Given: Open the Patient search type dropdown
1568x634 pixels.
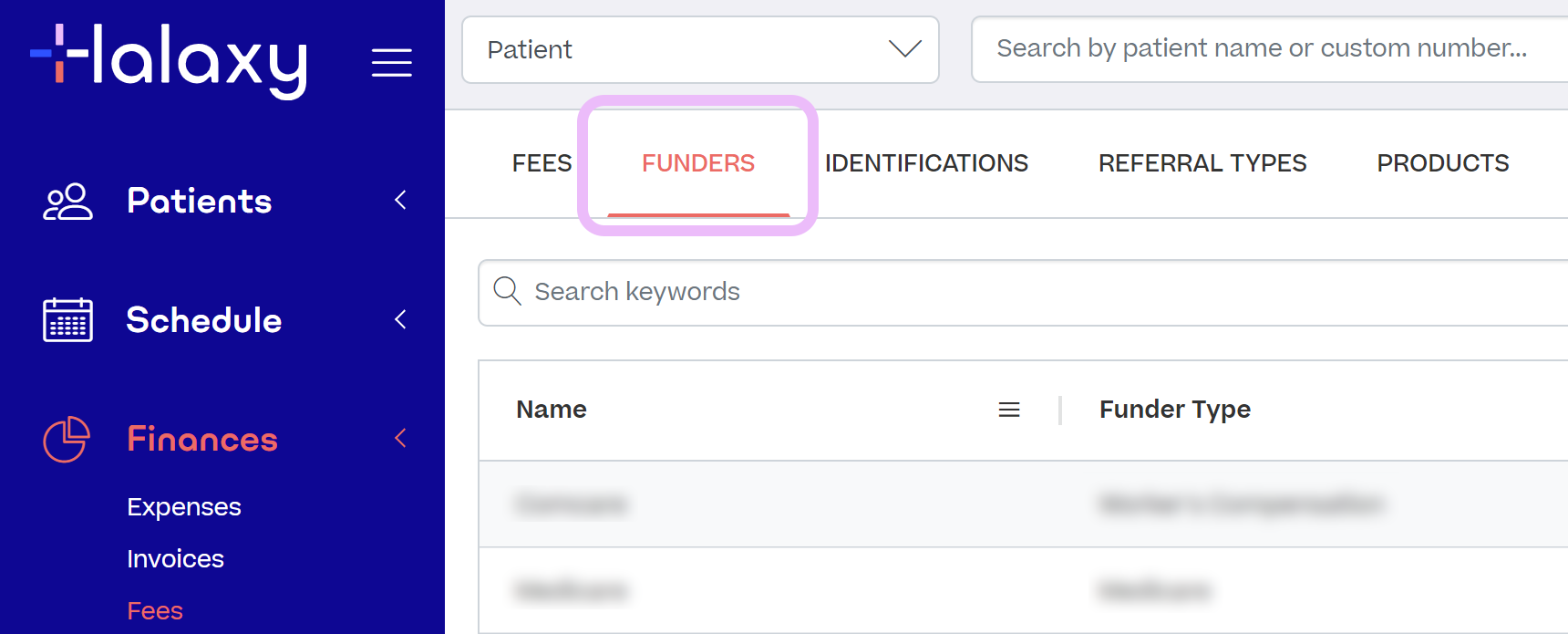Looking at the screenshot, I should click(700, 49).
